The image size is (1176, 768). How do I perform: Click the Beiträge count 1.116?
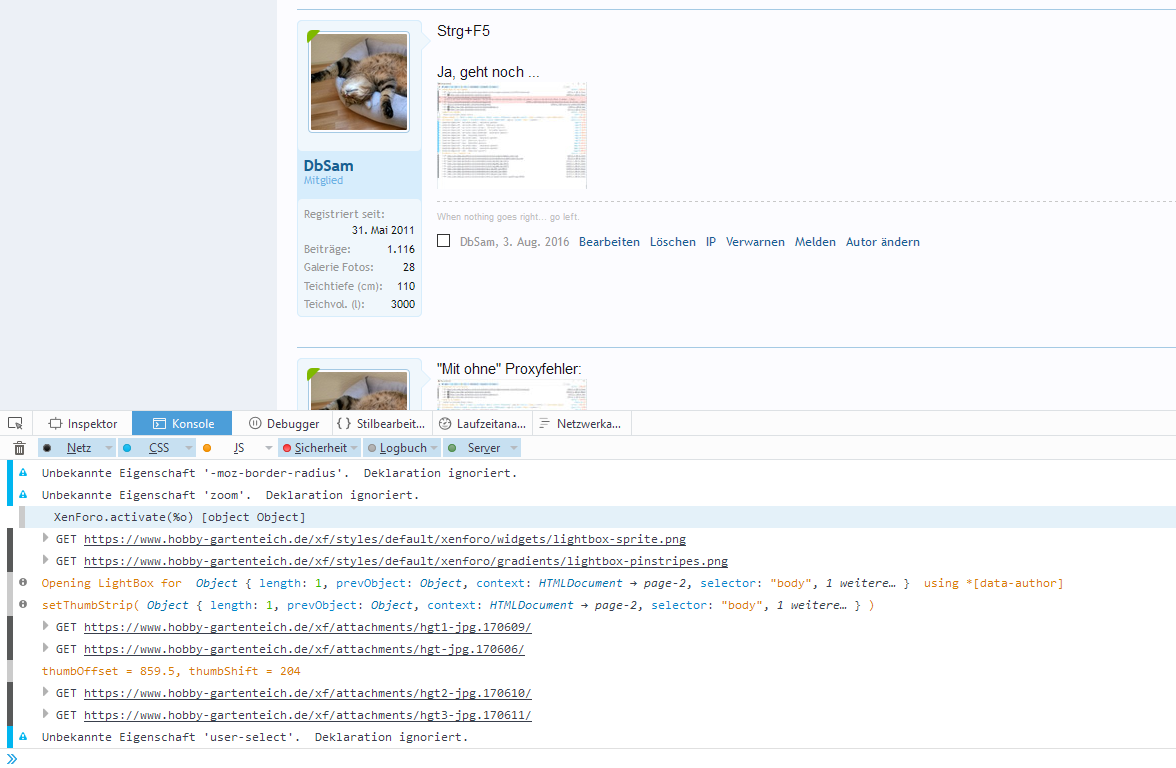tap(401, 249)
